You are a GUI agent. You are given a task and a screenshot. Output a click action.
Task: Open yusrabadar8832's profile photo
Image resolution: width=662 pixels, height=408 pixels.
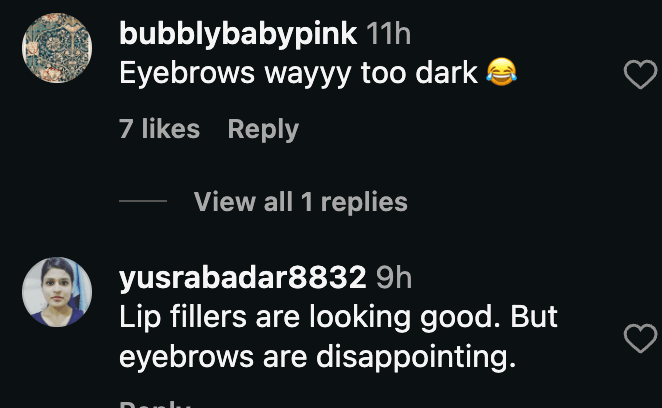click(x=57, y=292)
